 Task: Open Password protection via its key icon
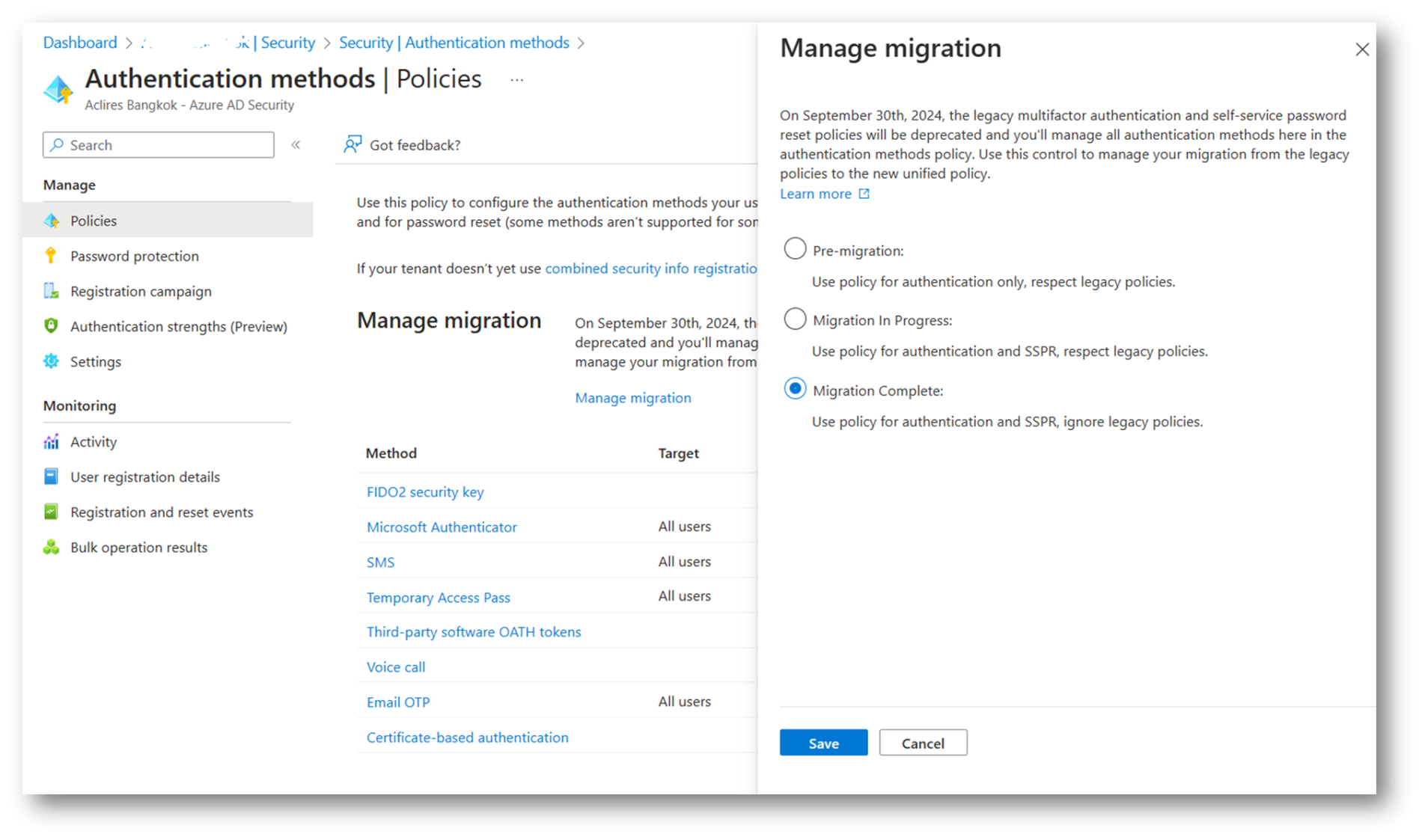(51, 256)
